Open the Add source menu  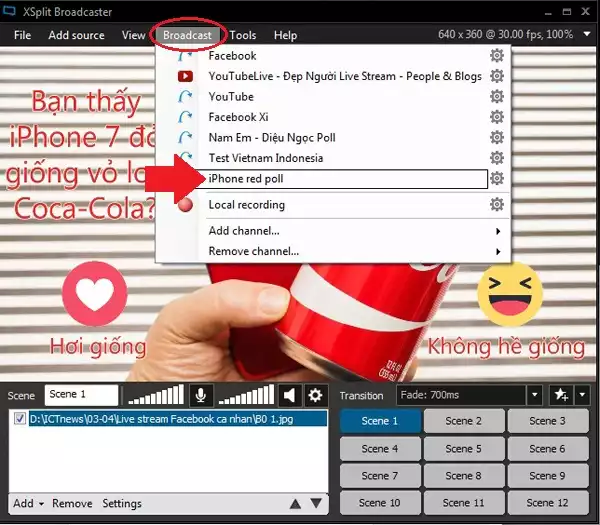(x=76, y=35)
